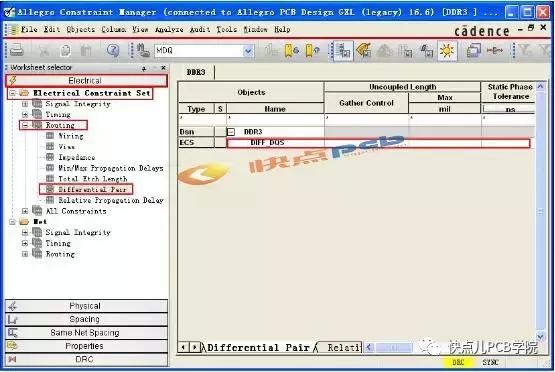The height and width of the screenshot is (372, 555).
Task: Select Total Etch Length worksheet
Action: [92, 179]
